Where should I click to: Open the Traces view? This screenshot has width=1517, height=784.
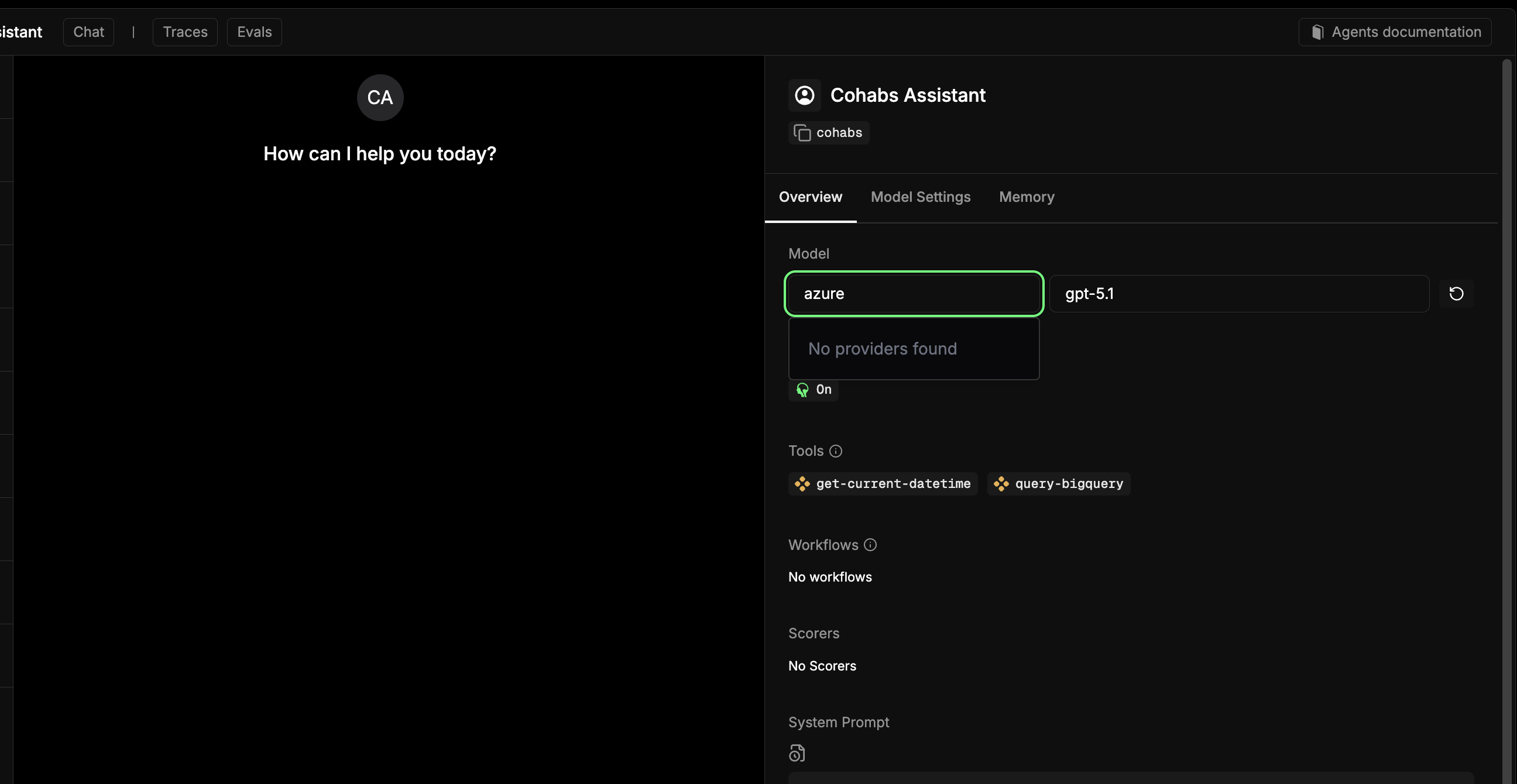coord(185,32)
